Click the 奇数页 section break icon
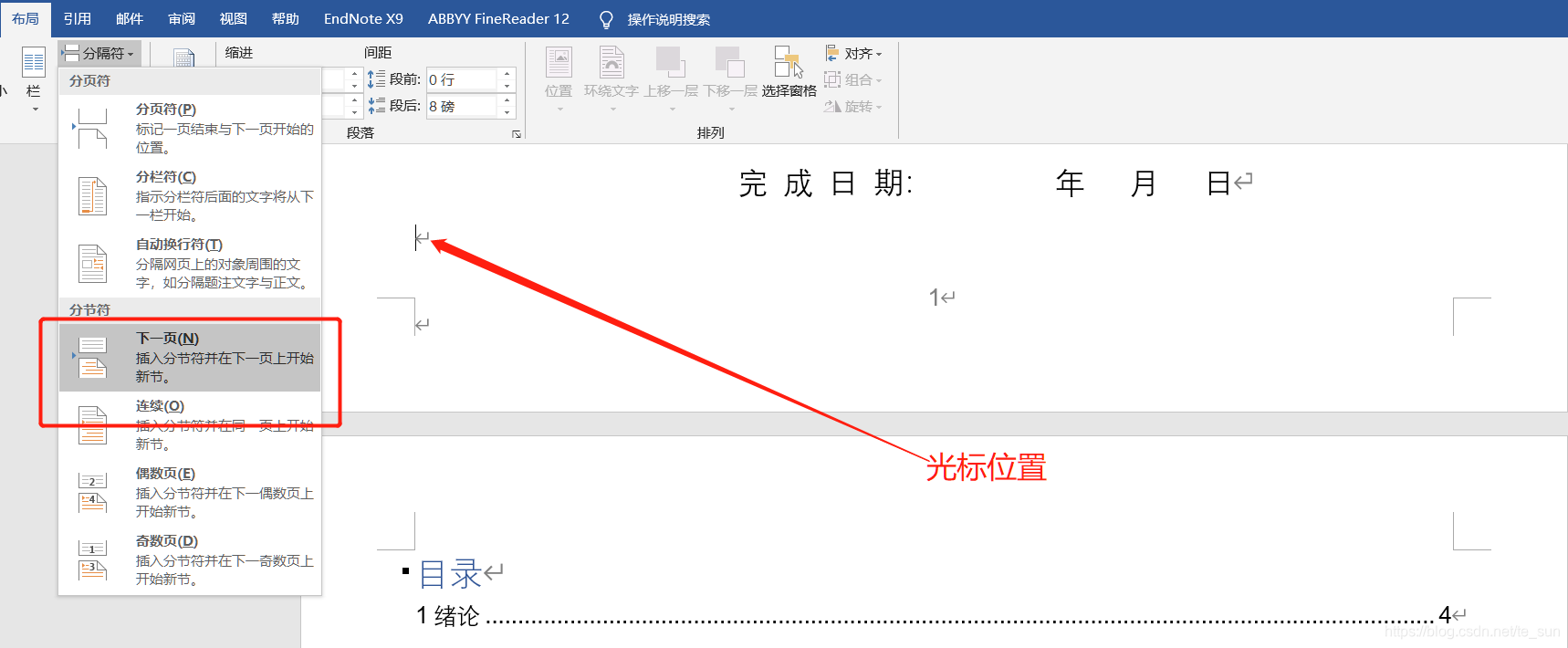Screen dimensions: 1568x648 92,560
